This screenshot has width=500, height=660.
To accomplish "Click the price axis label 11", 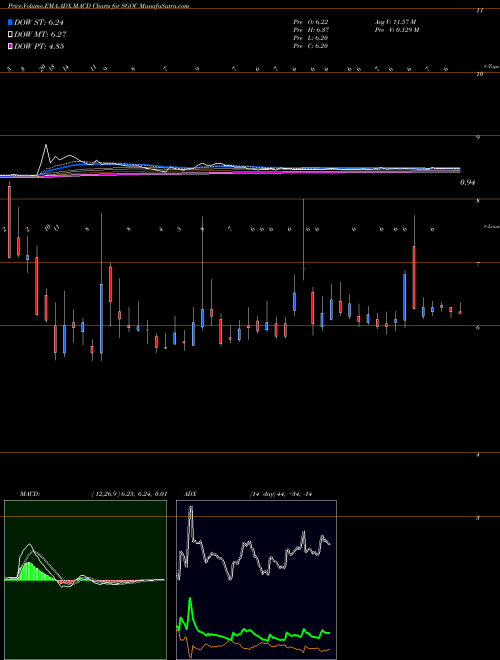I will click(479, 11).
